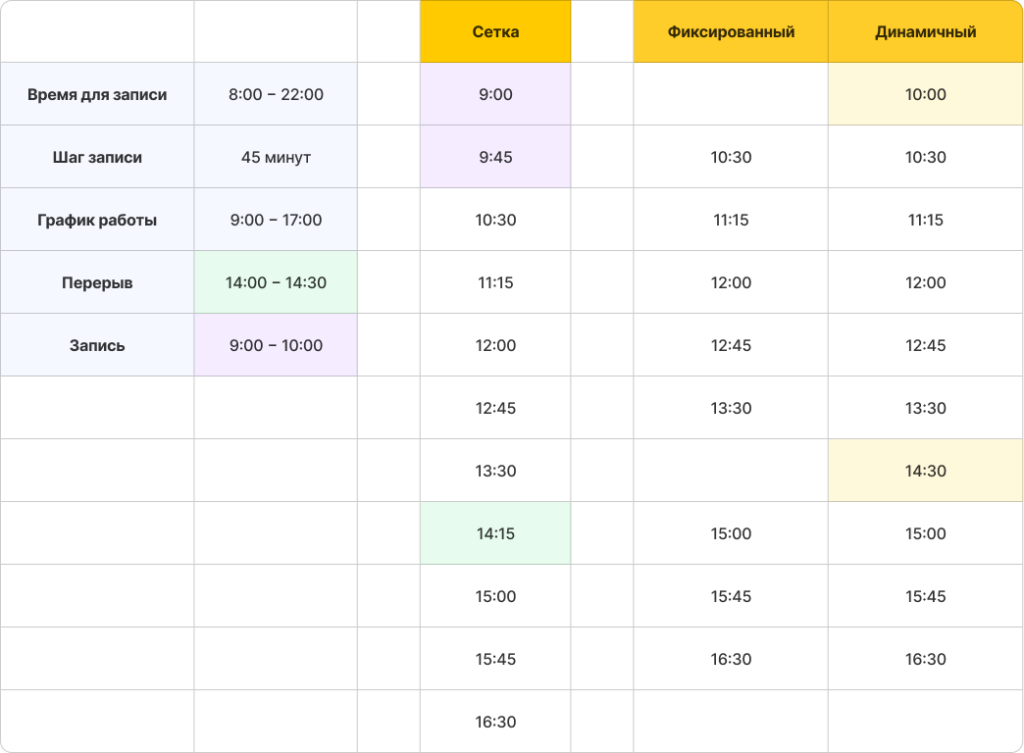The image size is (1024, 753).
Task: Click the Шаг записи row label
Action: (97, 157)
